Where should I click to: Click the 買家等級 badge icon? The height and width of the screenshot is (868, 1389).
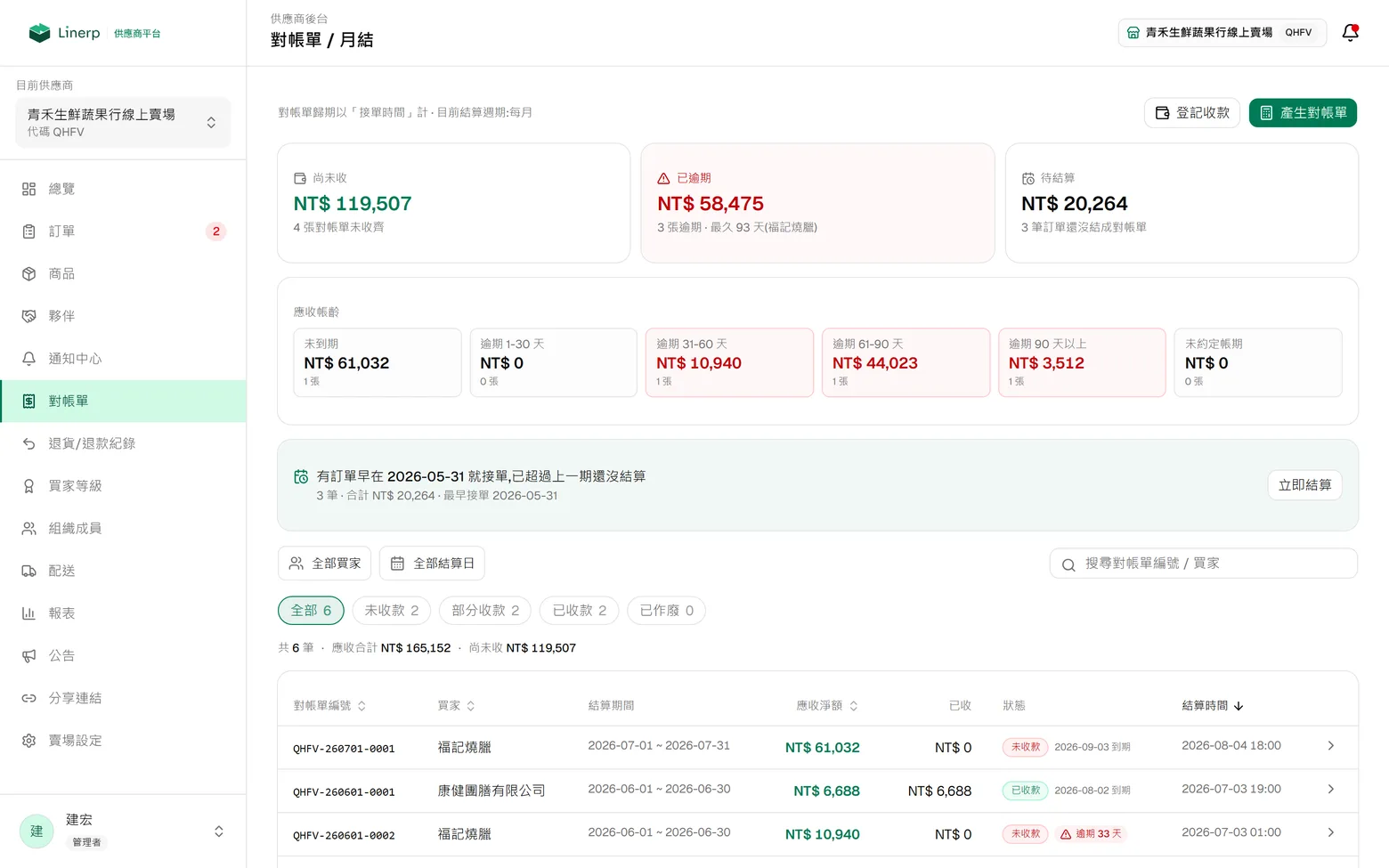28,486
